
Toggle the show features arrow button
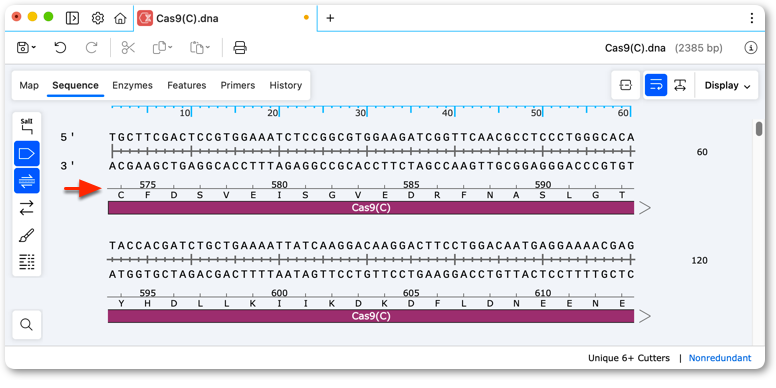[x=26, y=153]
